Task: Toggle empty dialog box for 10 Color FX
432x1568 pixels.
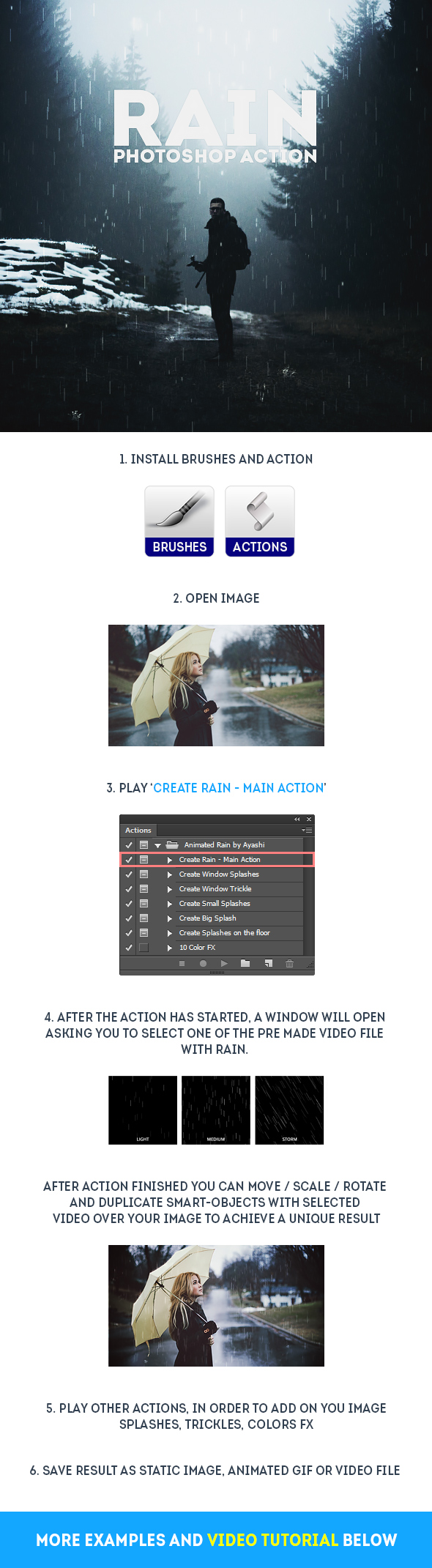Action: [x=144, y=947]
